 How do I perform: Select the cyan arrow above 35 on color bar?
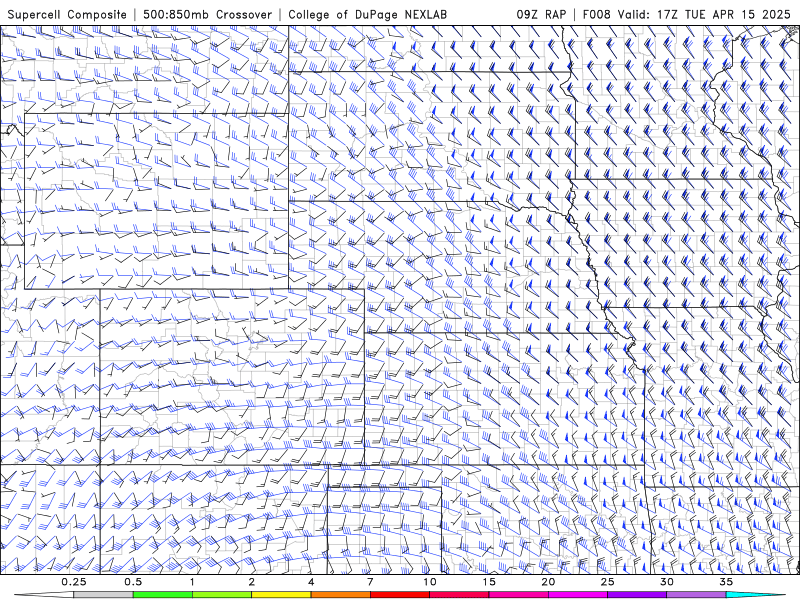(x=756, y=595)
